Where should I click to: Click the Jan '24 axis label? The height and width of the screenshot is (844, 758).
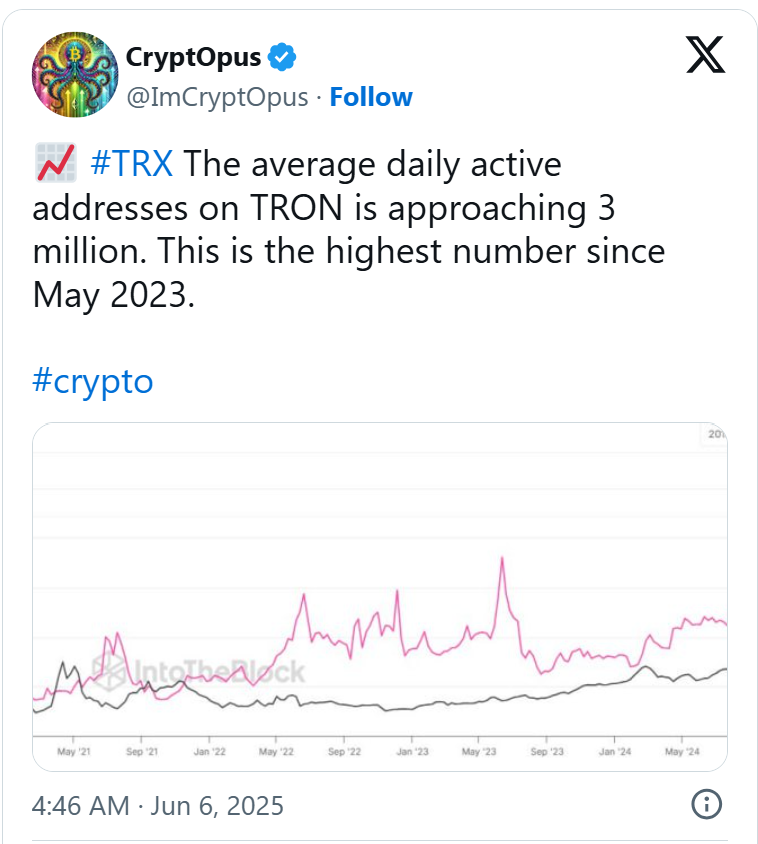(x=615, y=751)
